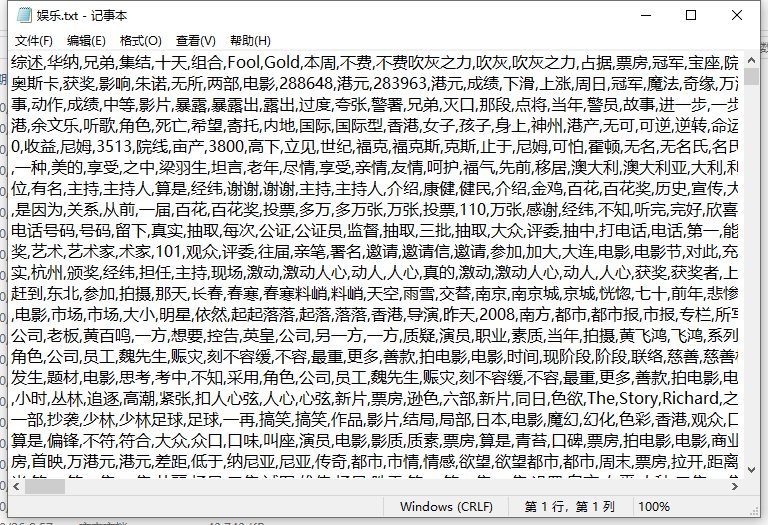This screenshot has width=768, height=525.
Task: Click the word 纳尼亚 in the text
Action: [251, 462]
